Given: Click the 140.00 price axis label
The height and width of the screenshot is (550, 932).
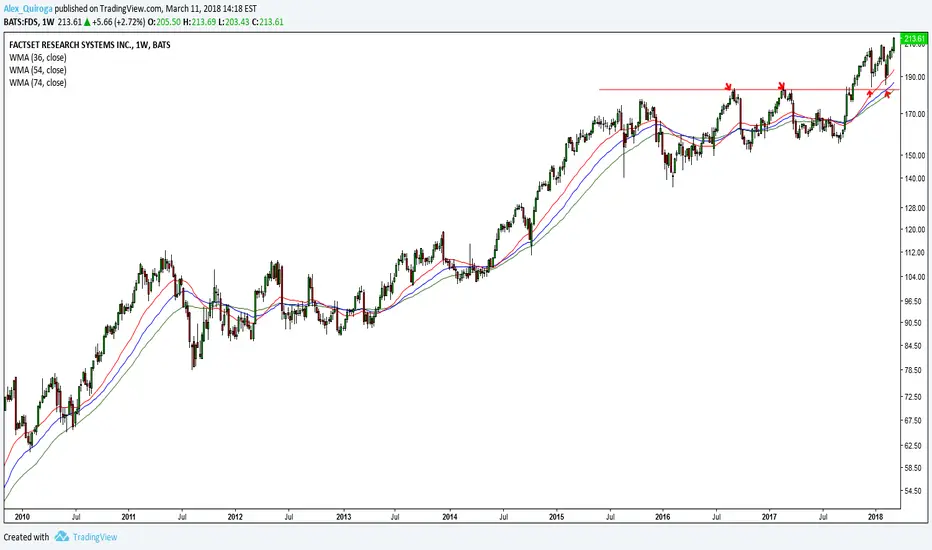Looking at the screenshot, I should click(915, 178).
